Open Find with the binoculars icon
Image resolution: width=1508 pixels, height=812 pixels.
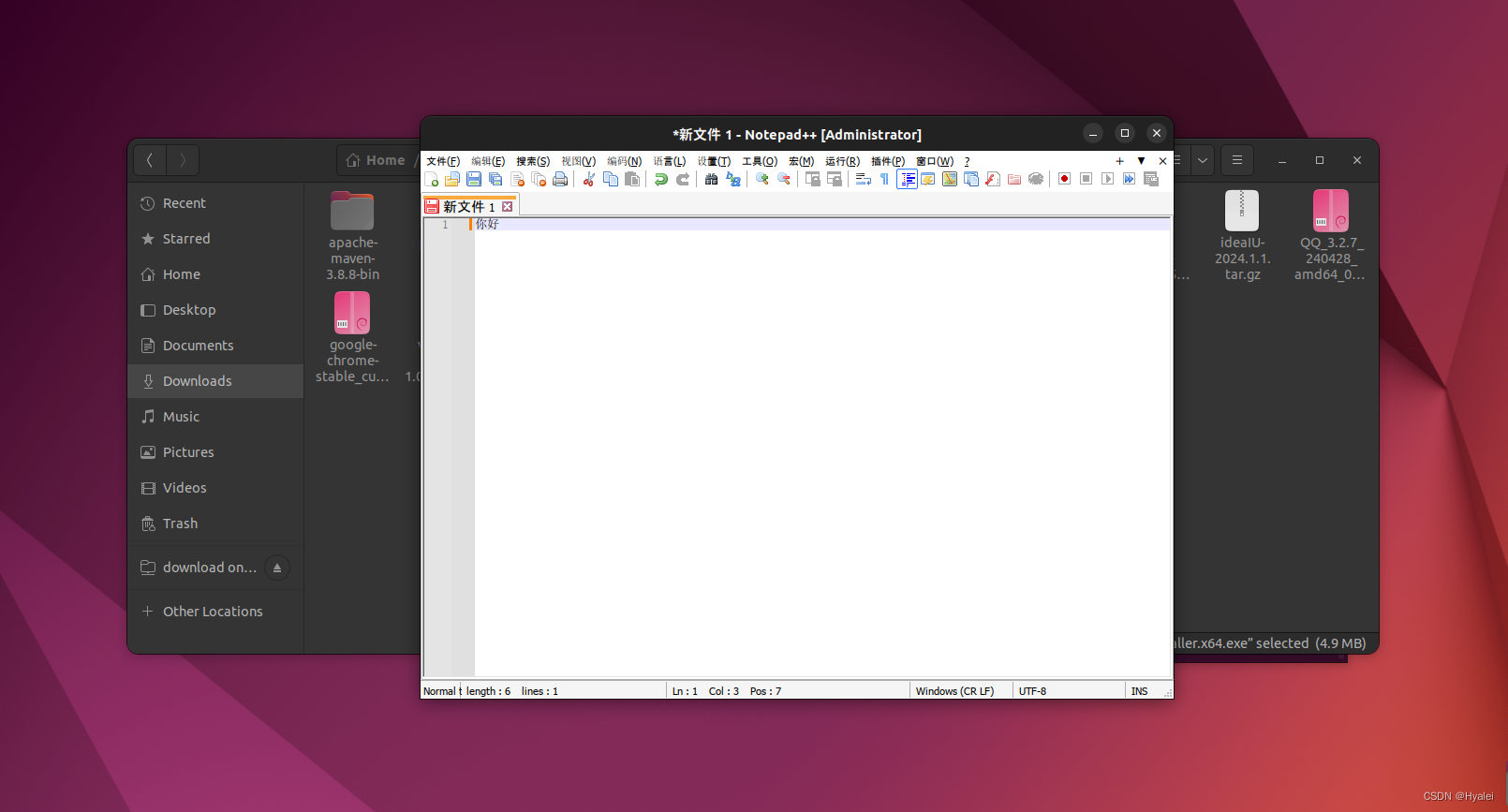click(x=712, y=179)
